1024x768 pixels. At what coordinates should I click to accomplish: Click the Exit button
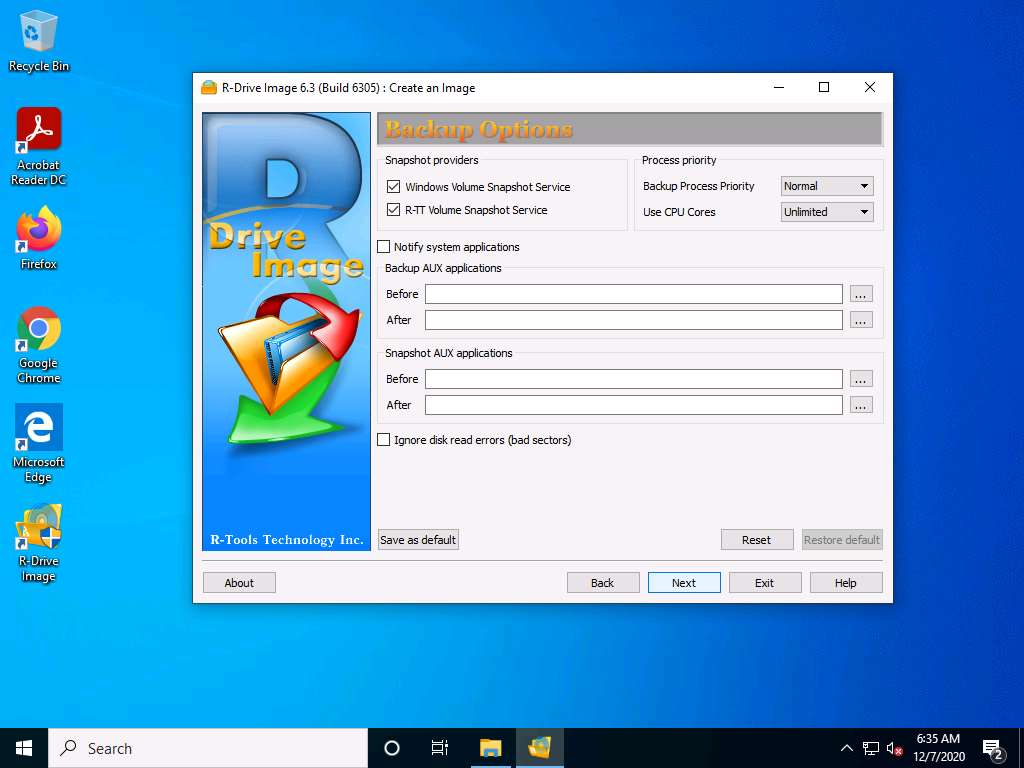765,583
